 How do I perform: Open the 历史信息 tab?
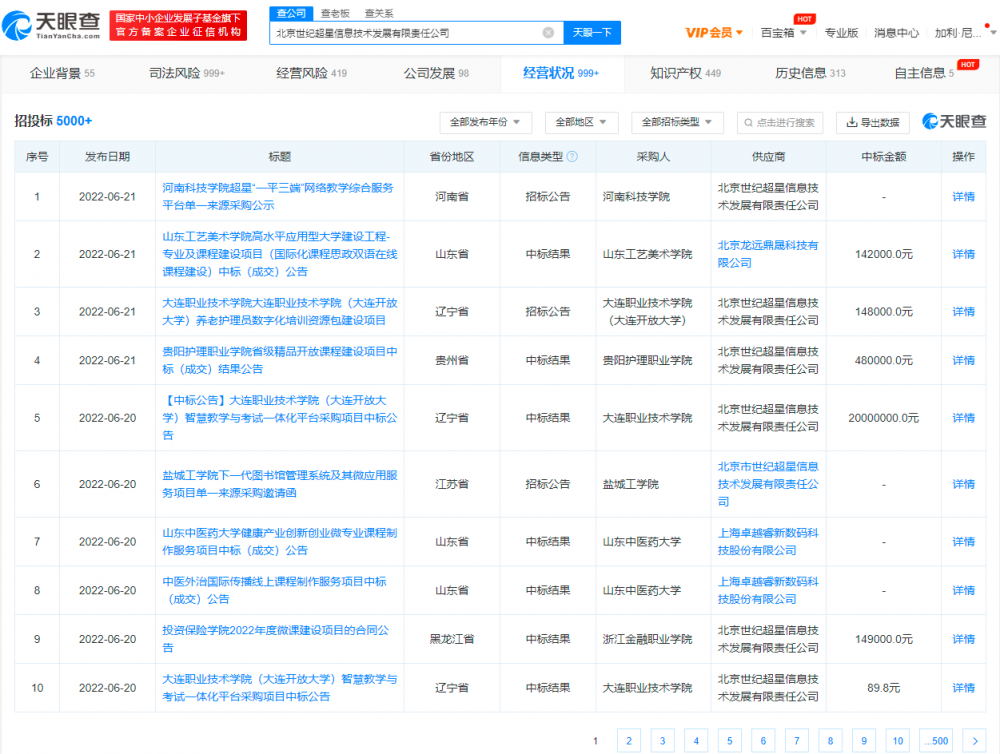point(810,73)
